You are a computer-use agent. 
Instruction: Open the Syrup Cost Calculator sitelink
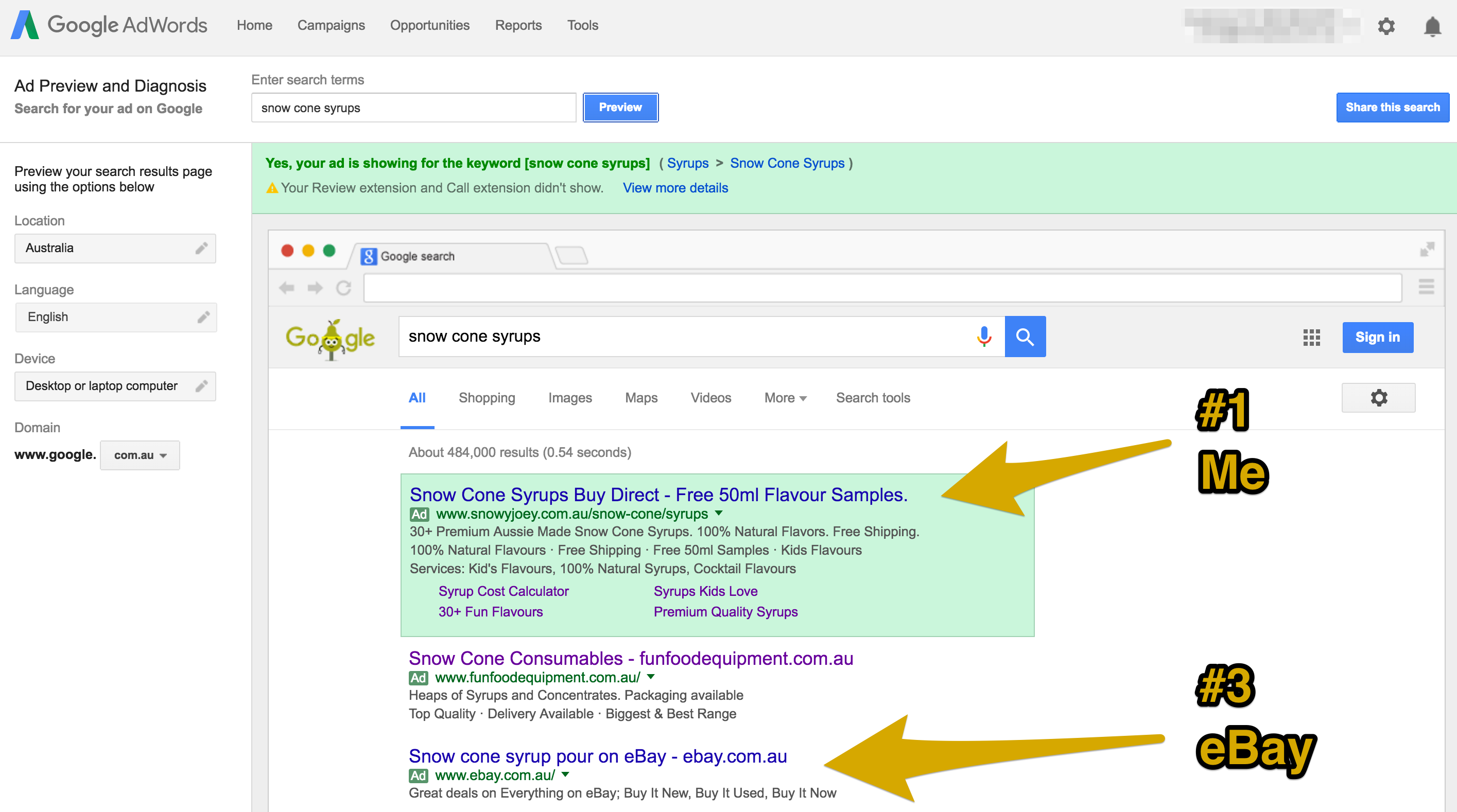(x=504, y=591)
